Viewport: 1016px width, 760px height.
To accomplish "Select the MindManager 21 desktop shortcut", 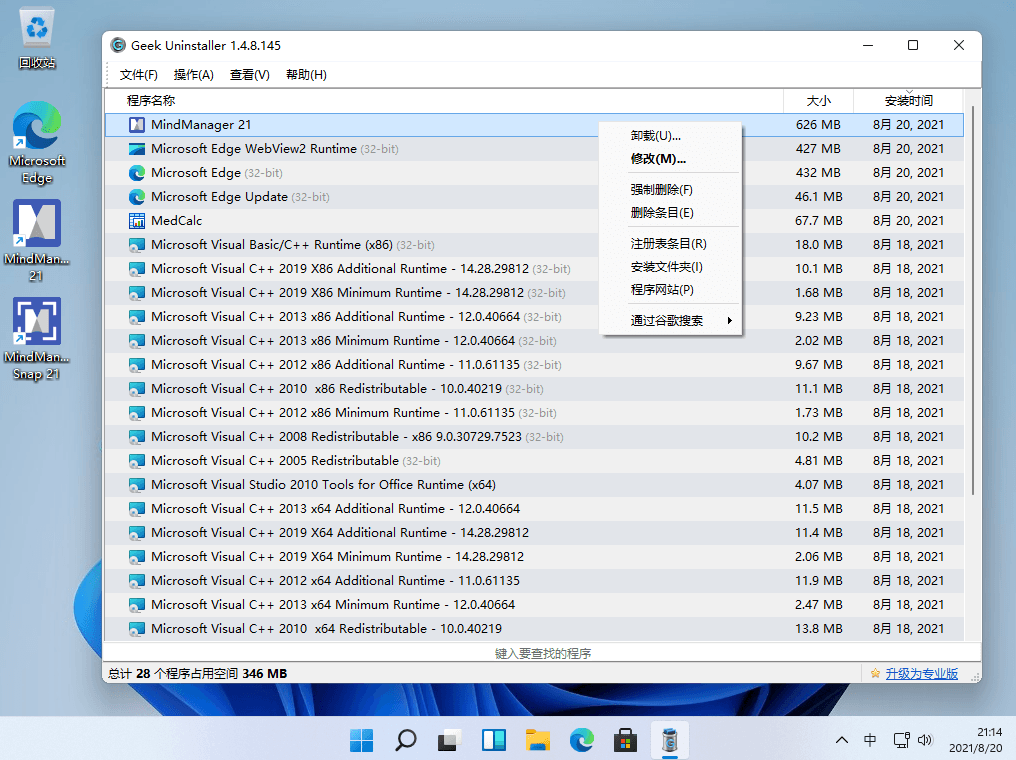I will (x=37, y=240).
